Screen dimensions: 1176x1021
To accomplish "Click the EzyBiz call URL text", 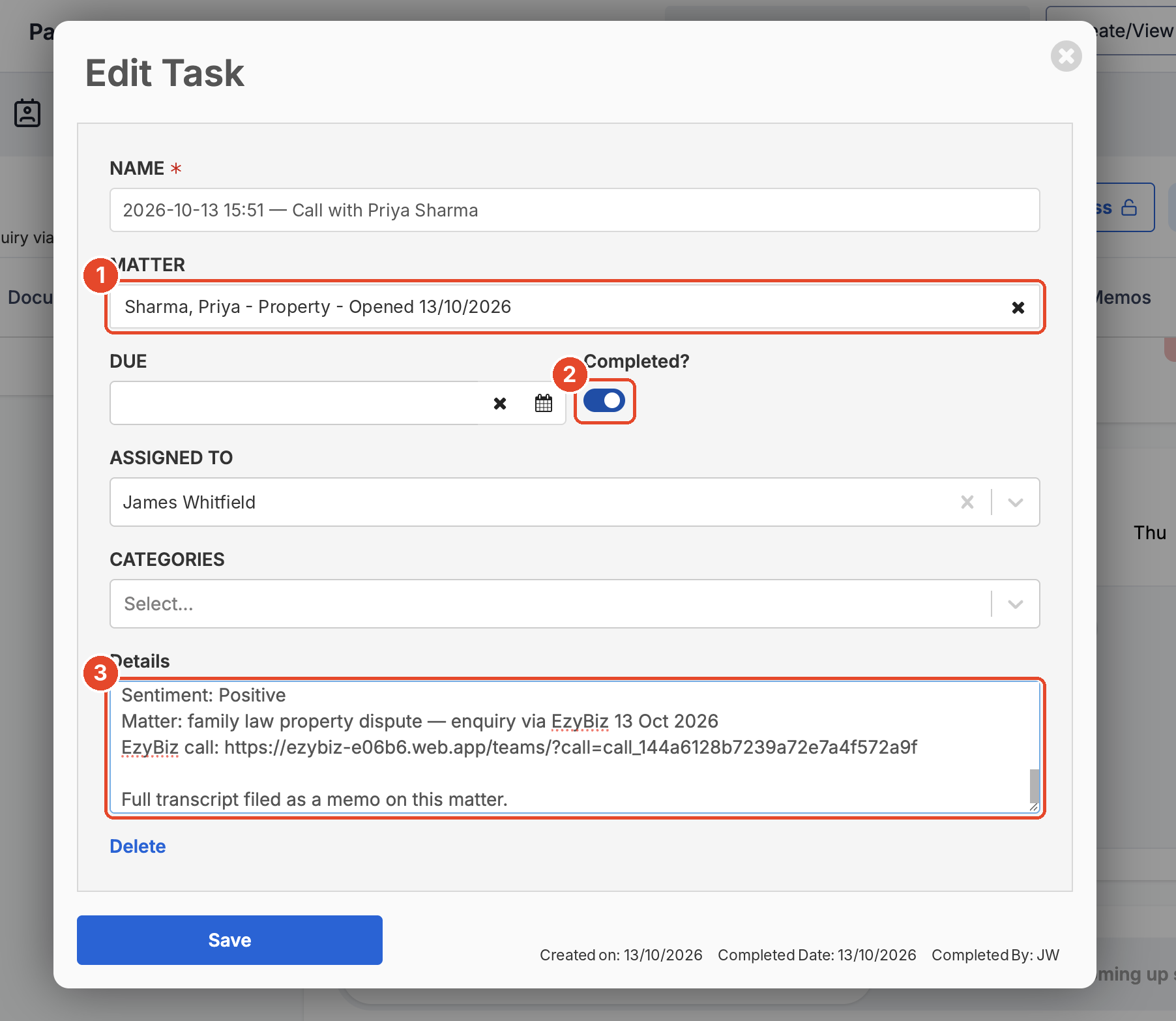I will pos(570,747).
